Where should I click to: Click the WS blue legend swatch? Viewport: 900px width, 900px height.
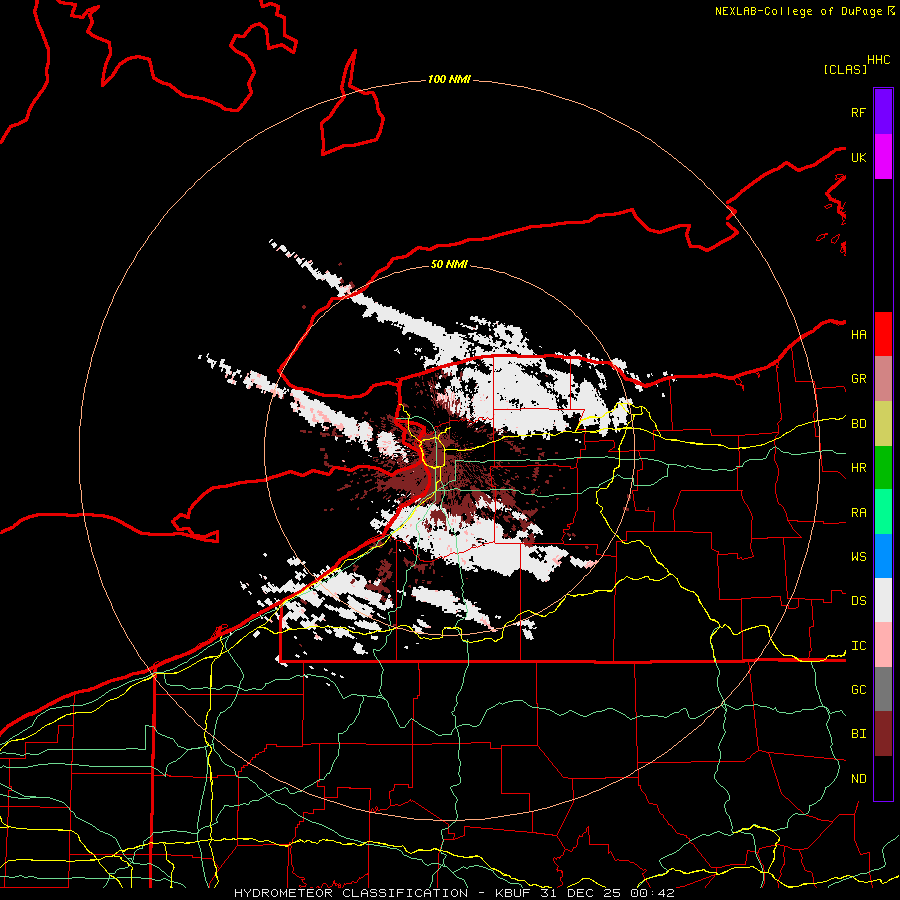coord(883,556)
